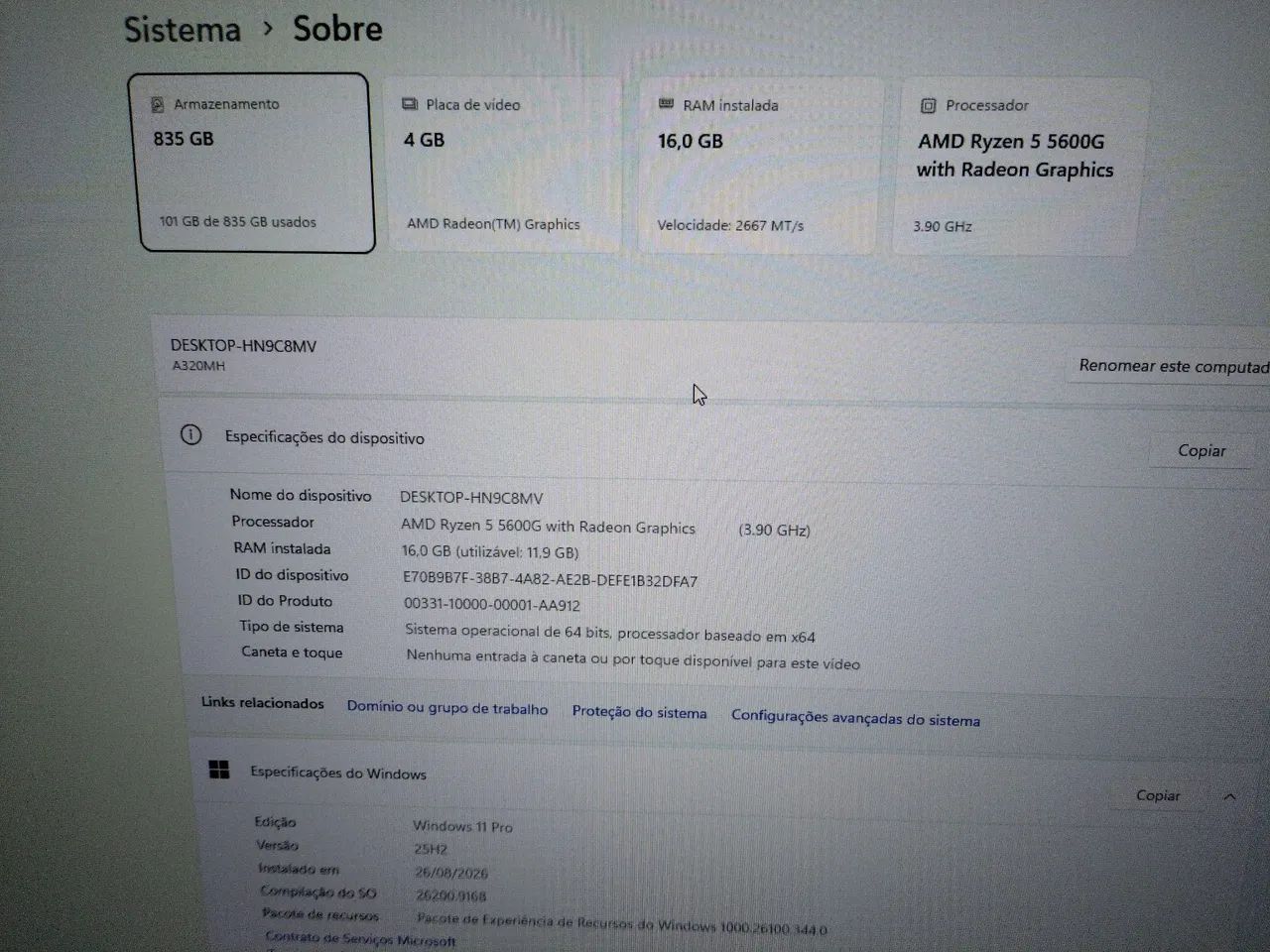This screenshot has height=952, width=1270.
Task: Select the ID do Produto value 00331-10000-00001-AA912
Action: 492,605
